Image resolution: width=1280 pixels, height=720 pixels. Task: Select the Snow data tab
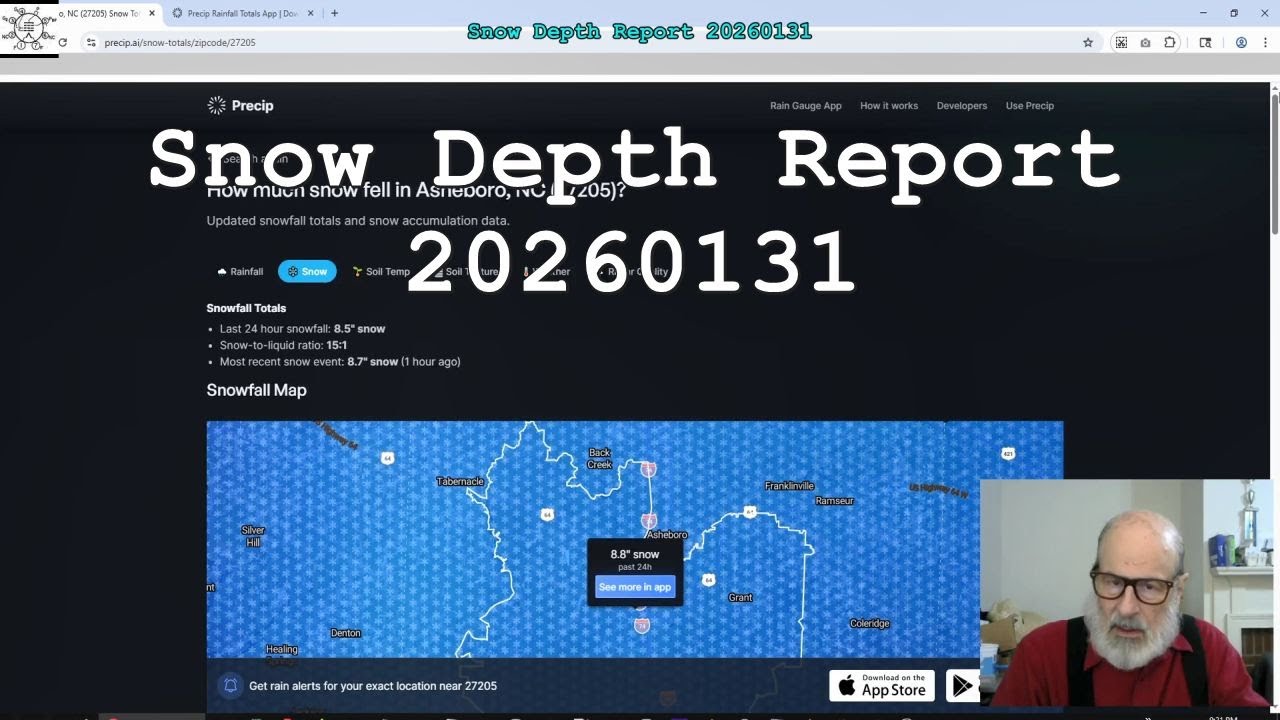(307, 271)
